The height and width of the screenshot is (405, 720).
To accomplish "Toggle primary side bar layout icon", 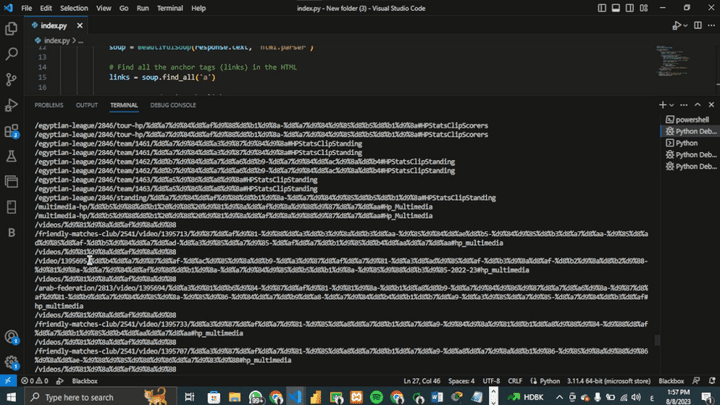I will point(602,8).
